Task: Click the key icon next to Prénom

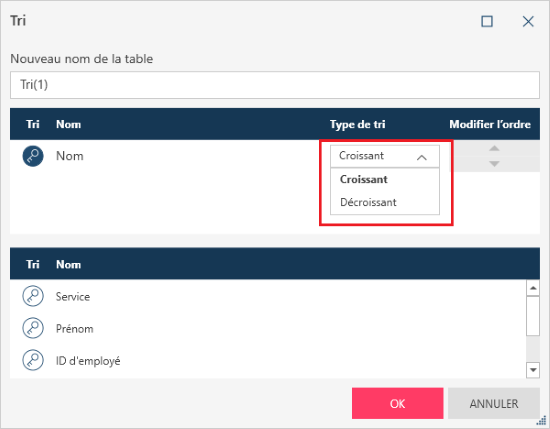Action: point(33,328)
